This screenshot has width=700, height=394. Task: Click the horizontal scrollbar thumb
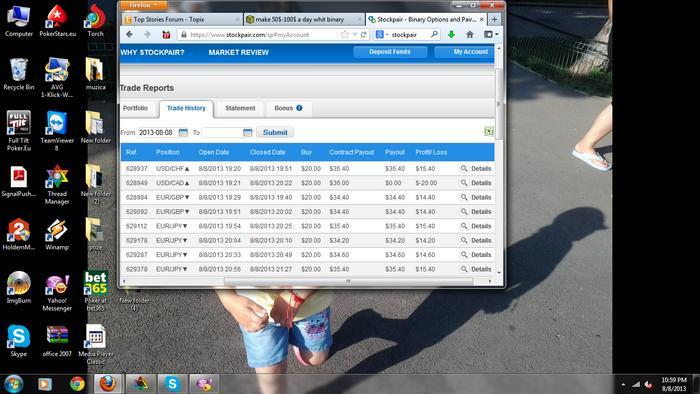coord(348,281)
